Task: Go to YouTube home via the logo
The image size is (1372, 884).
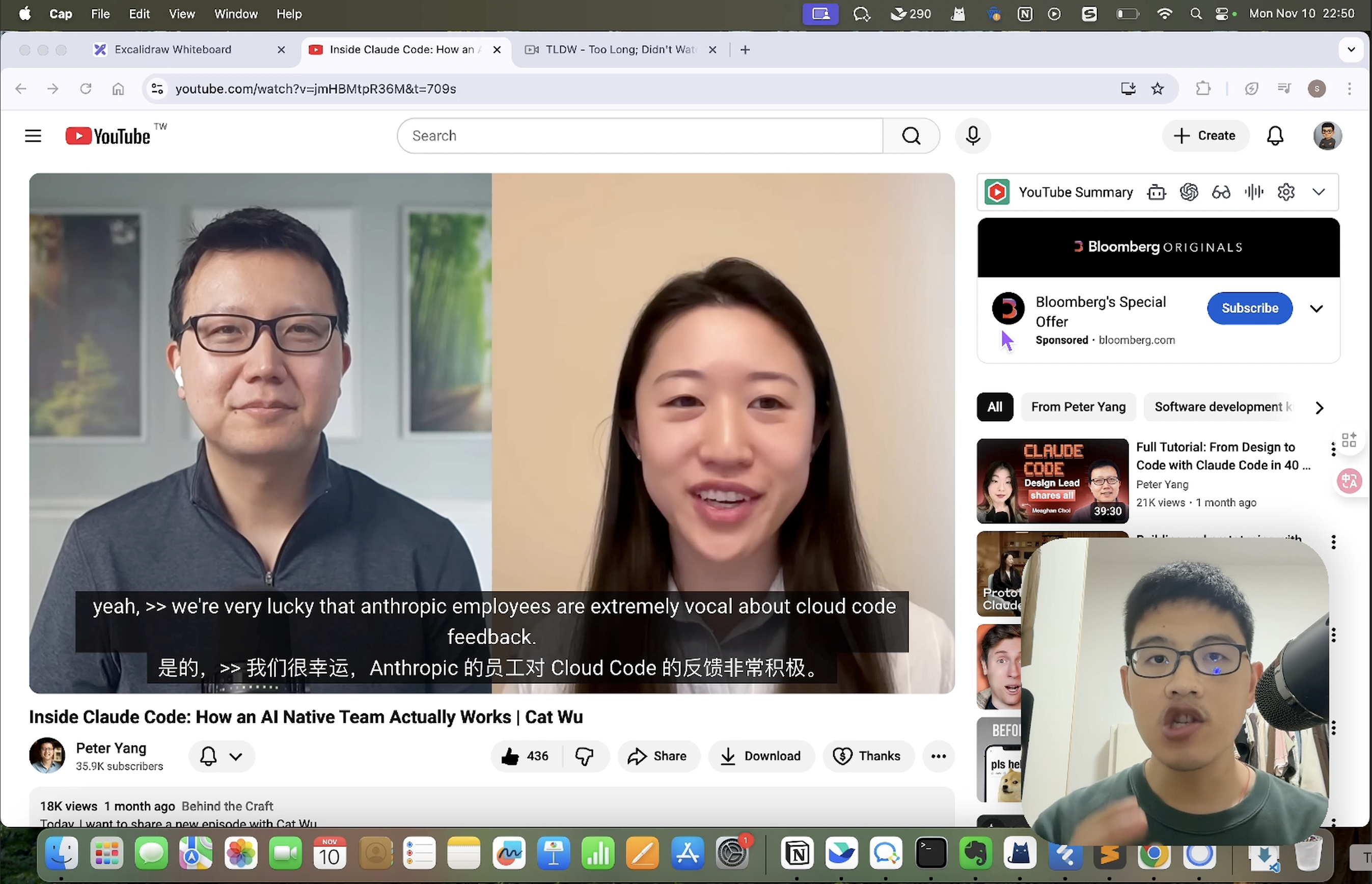Action: 108,136
